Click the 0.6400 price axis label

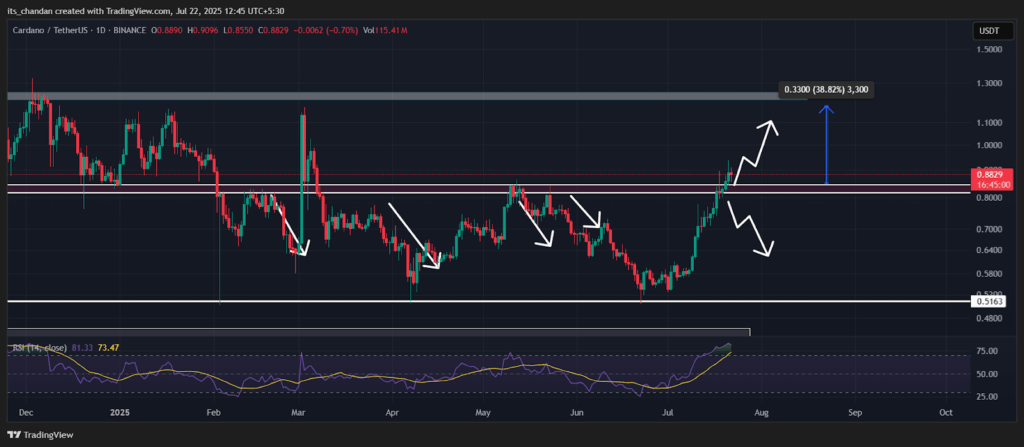[x=987, y=250]
